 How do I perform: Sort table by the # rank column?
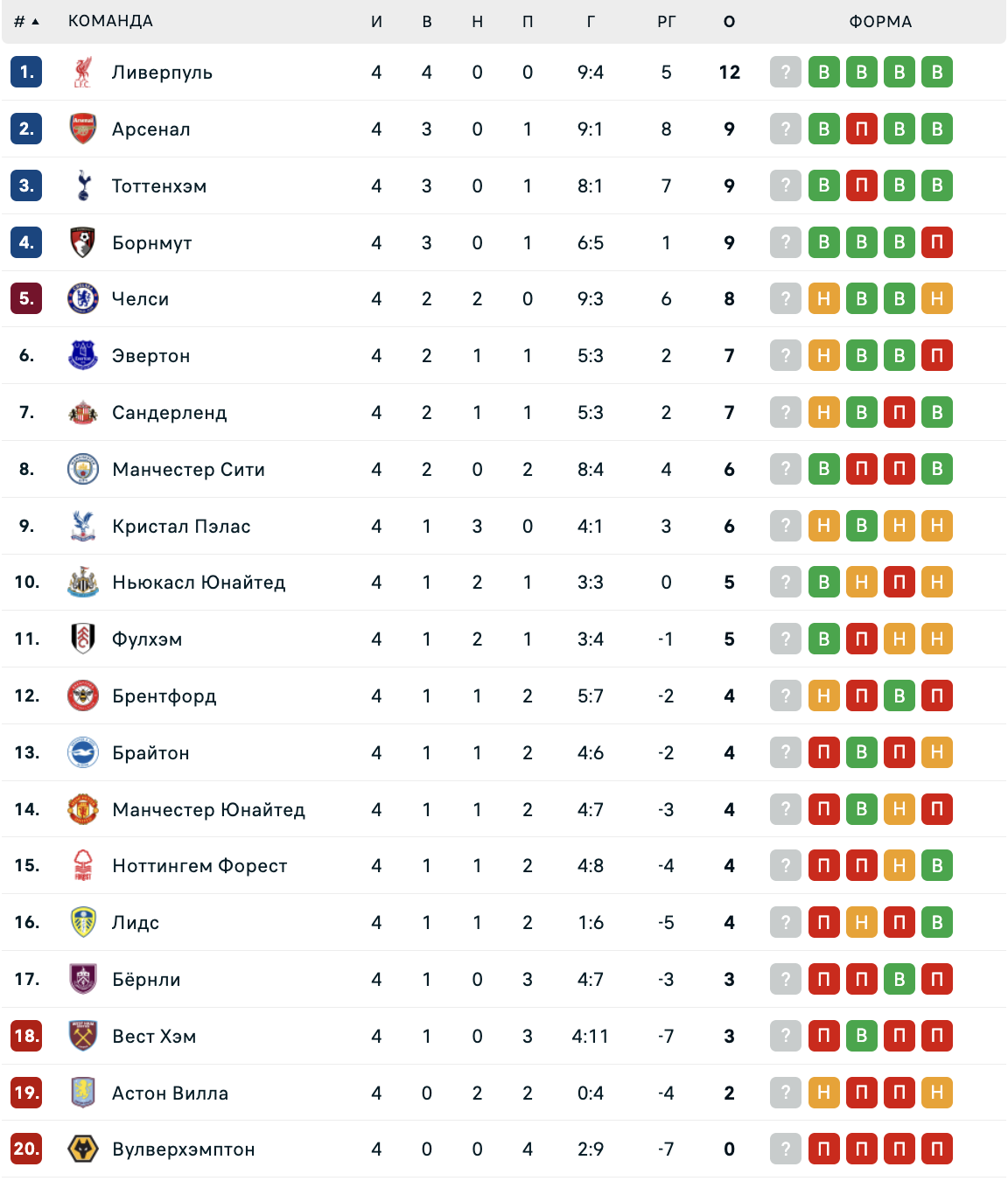coord(26,21)
